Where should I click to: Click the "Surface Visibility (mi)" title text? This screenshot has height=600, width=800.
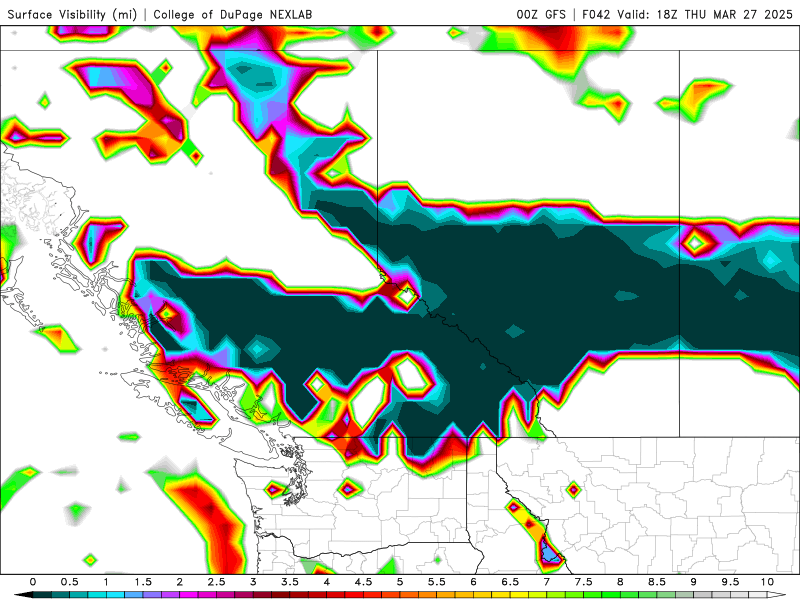coord(72,14)
